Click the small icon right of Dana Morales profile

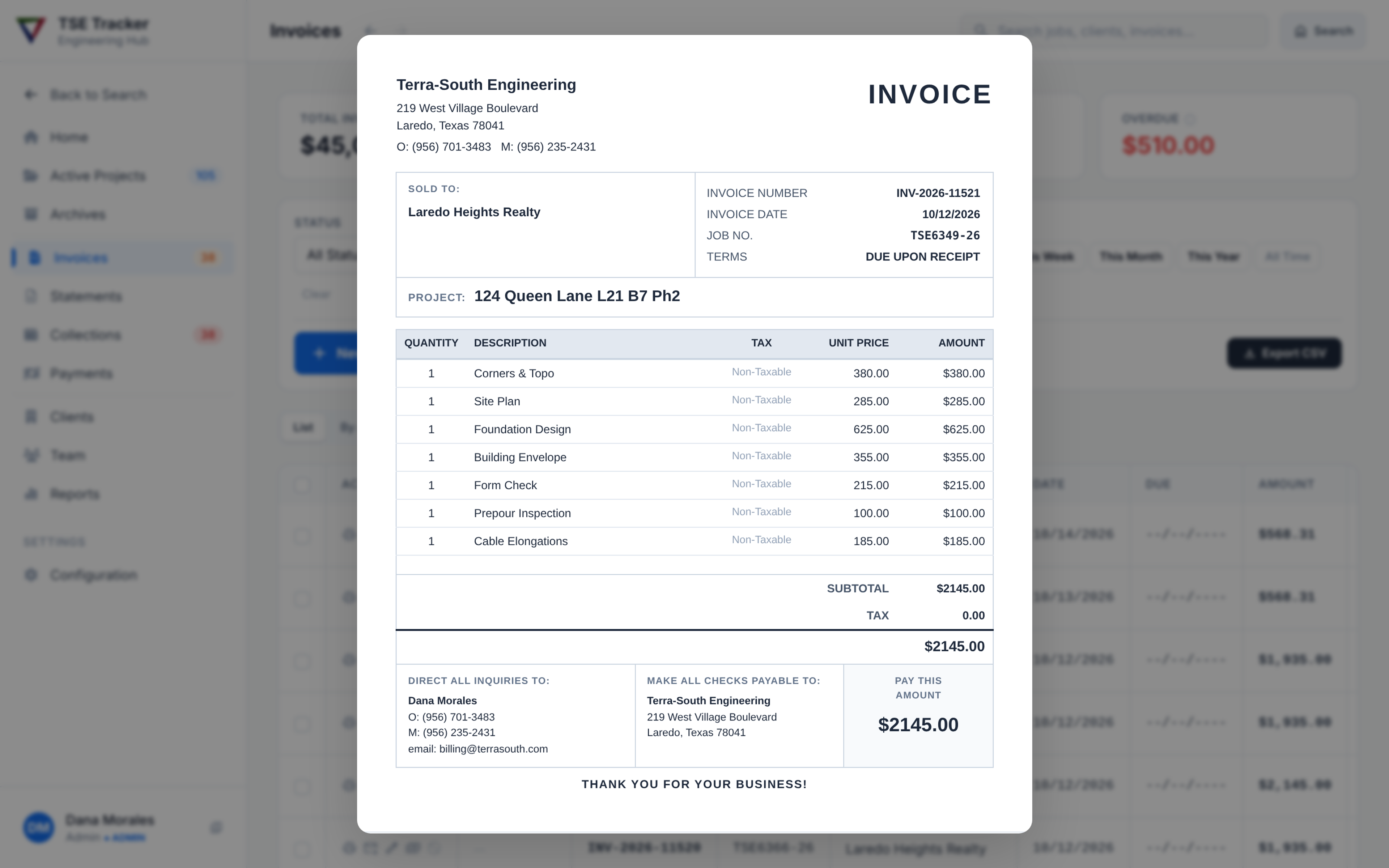click(216, 828)
